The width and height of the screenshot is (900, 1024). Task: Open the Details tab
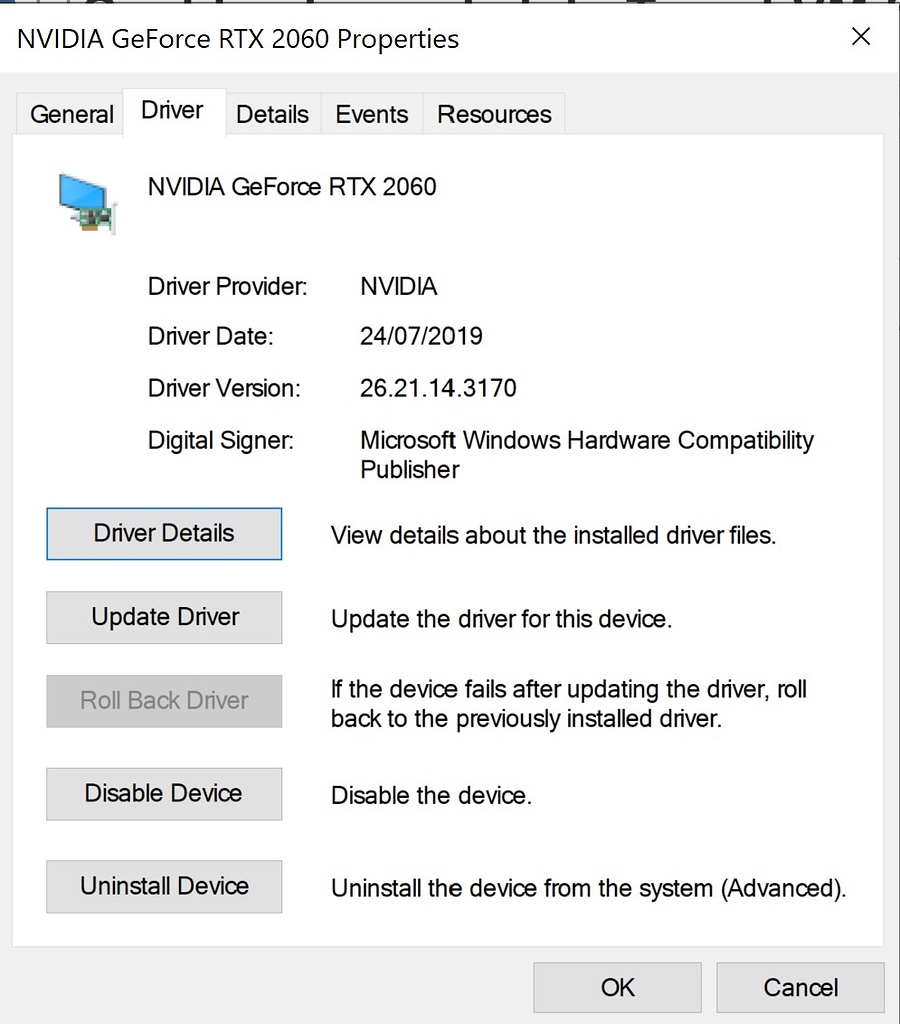[272, 114]
